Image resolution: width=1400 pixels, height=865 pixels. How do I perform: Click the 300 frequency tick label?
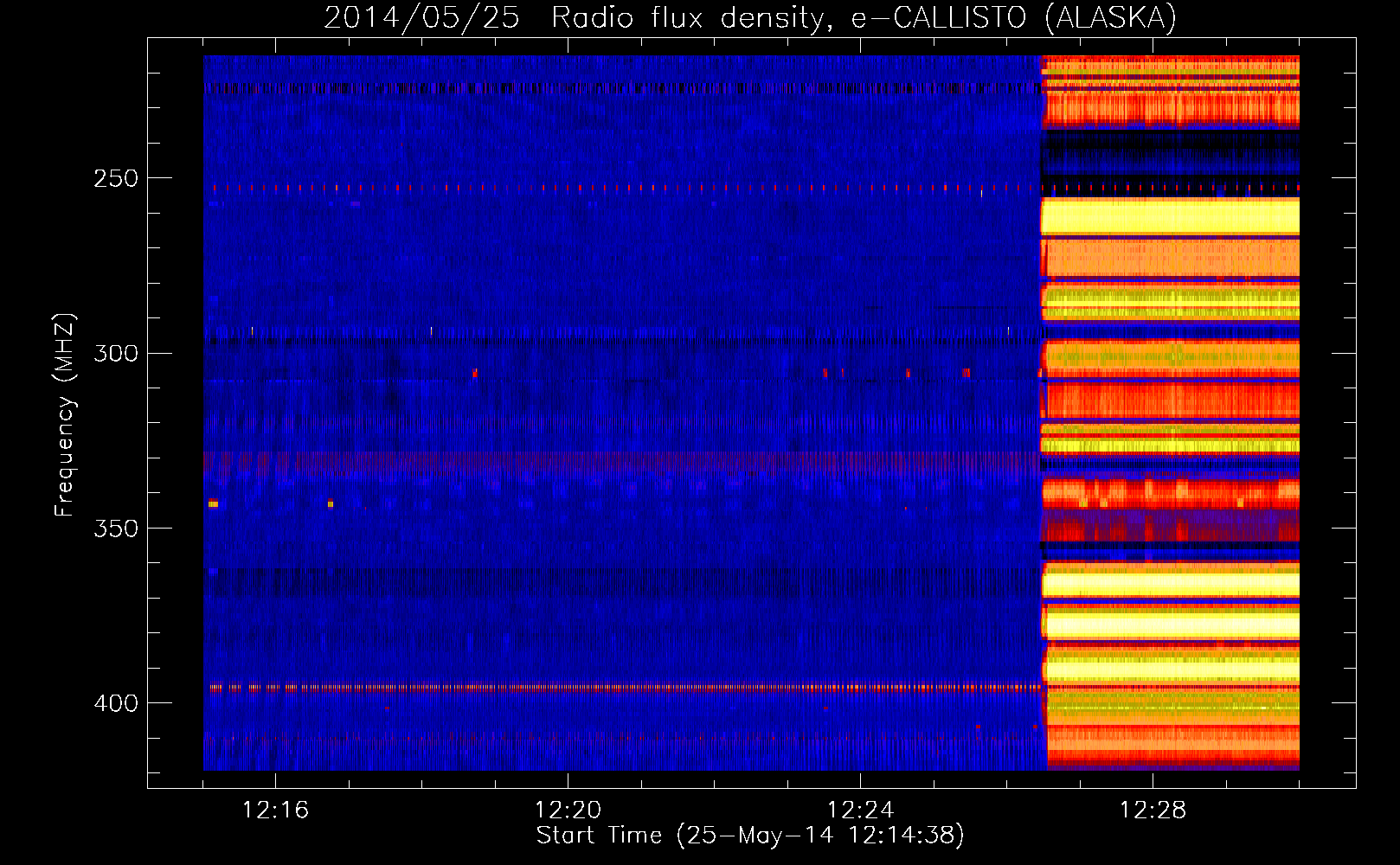tap(116, 354)
